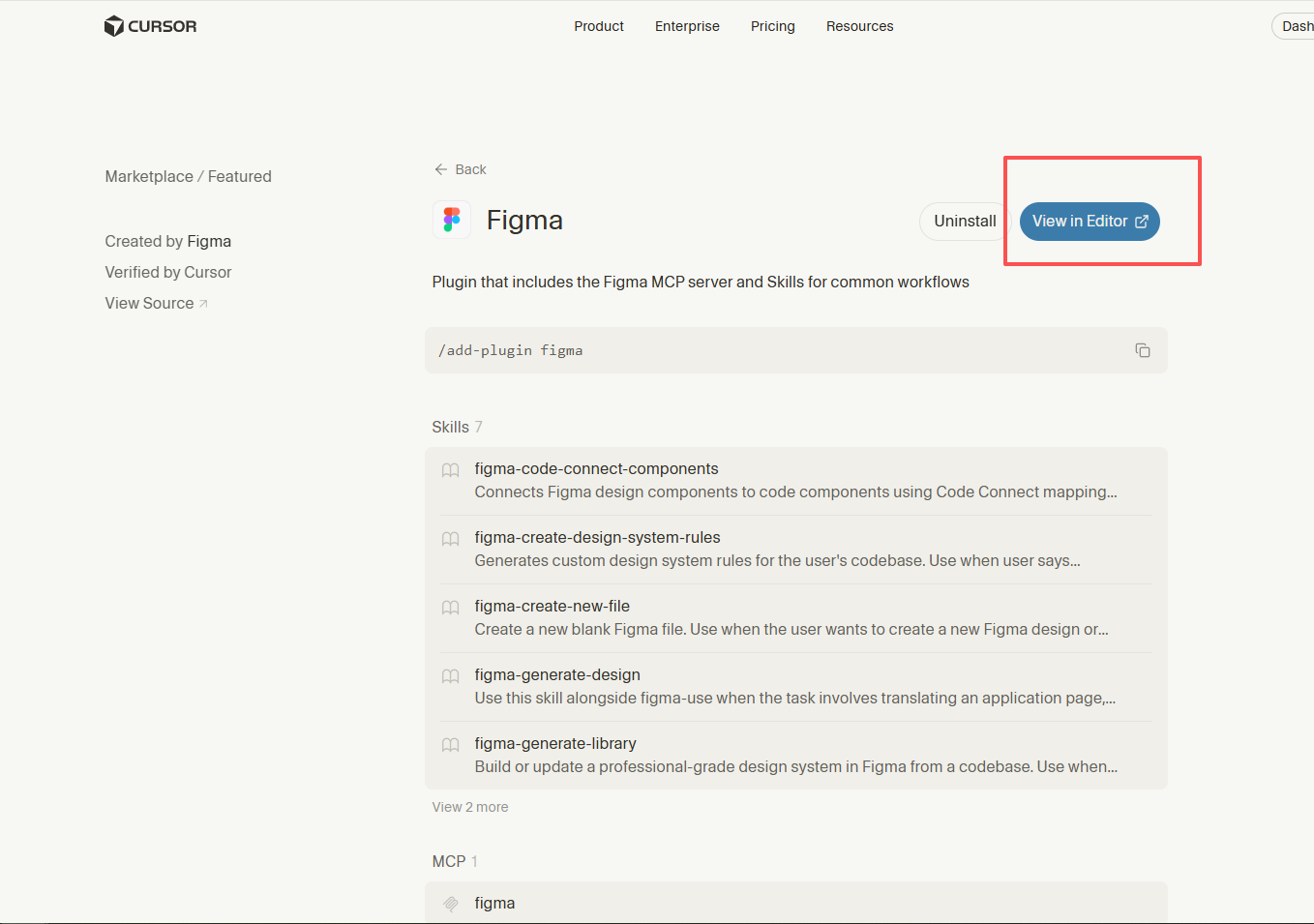The image size is (1314, 924).
Task: Click the description starting 'Connects Figma design components'
Action: point(796,492)
